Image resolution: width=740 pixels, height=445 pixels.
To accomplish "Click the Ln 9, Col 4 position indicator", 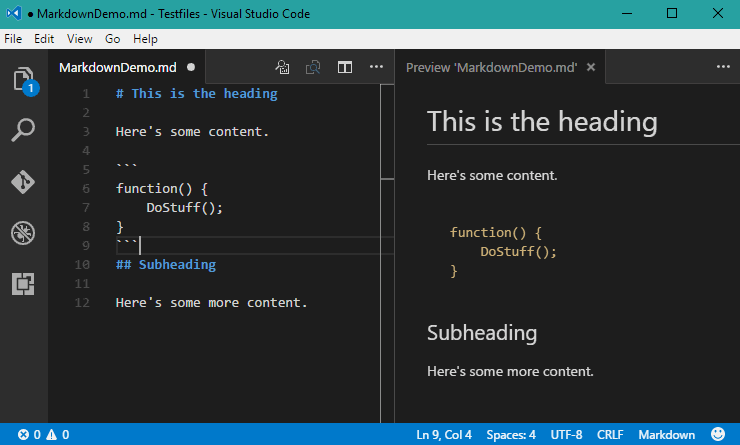I will [444, 435].
